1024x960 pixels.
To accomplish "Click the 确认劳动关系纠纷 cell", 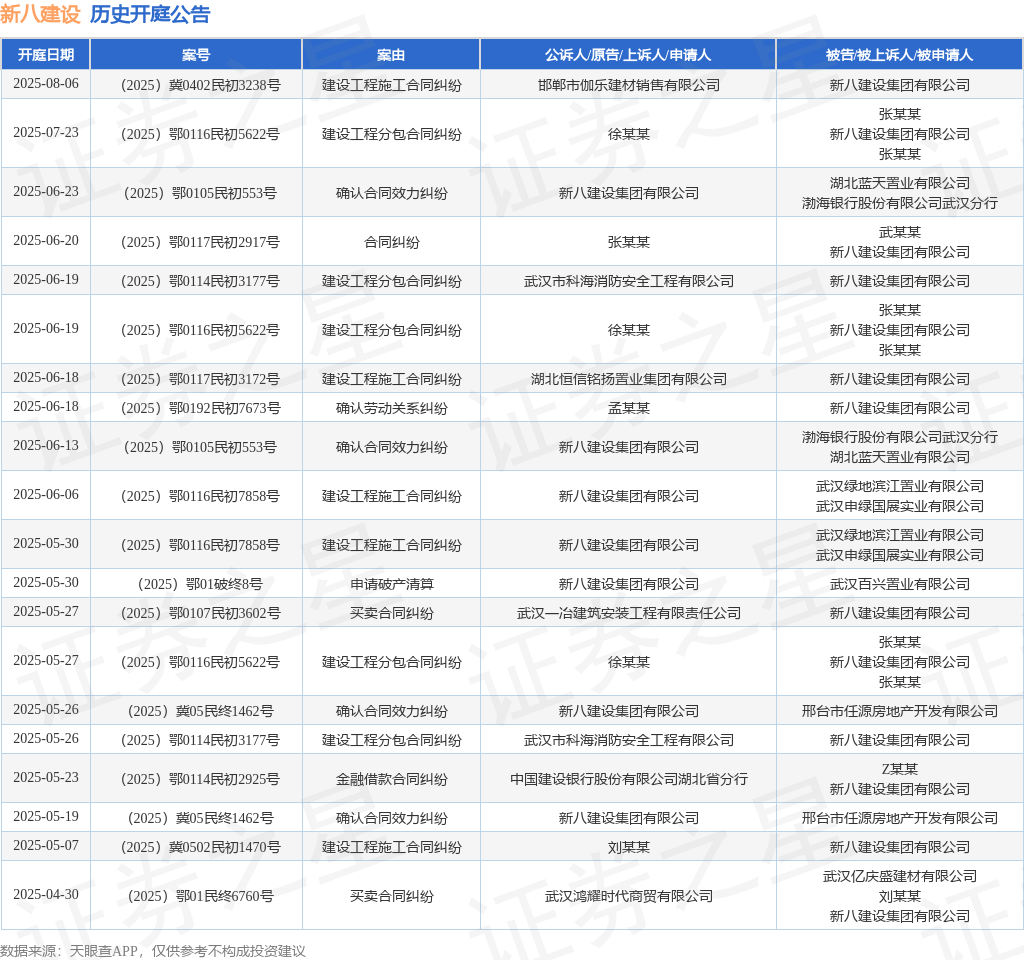I will [391, 408].
